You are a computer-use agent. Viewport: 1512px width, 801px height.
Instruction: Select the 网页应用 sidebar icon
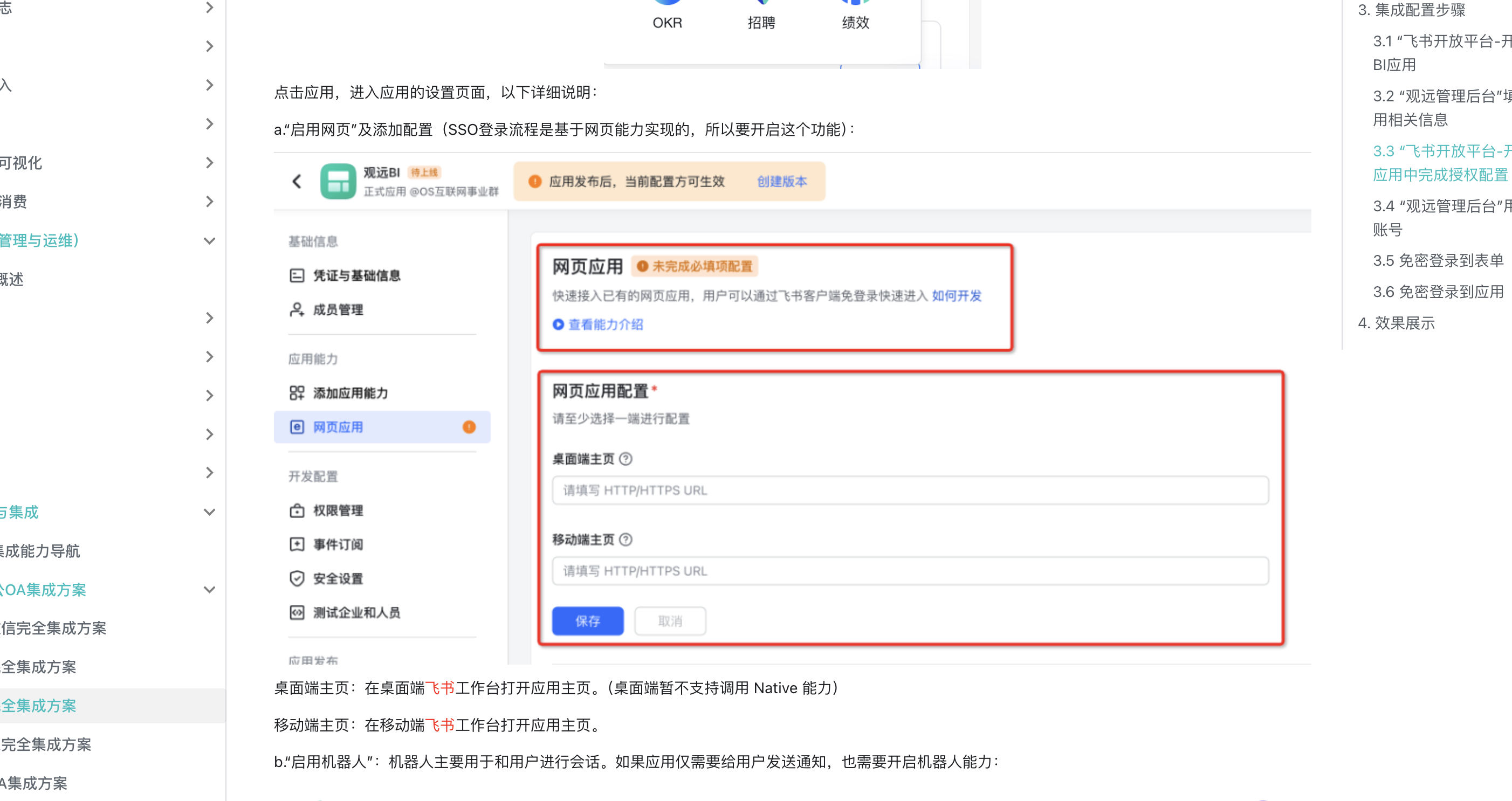pyautogui.click(x=297, y=426)
